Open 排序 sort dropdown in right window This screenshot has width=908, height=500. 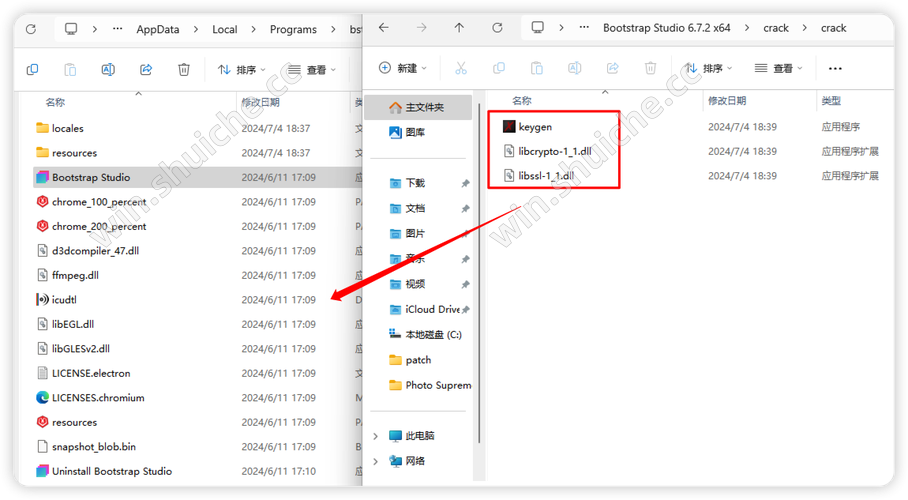click(709, 68)
